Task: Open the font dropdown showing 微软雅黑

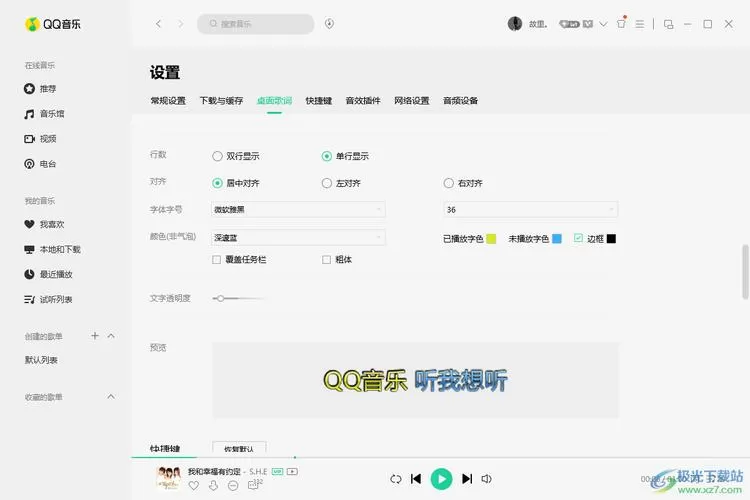Action: (x=298, y=210)
